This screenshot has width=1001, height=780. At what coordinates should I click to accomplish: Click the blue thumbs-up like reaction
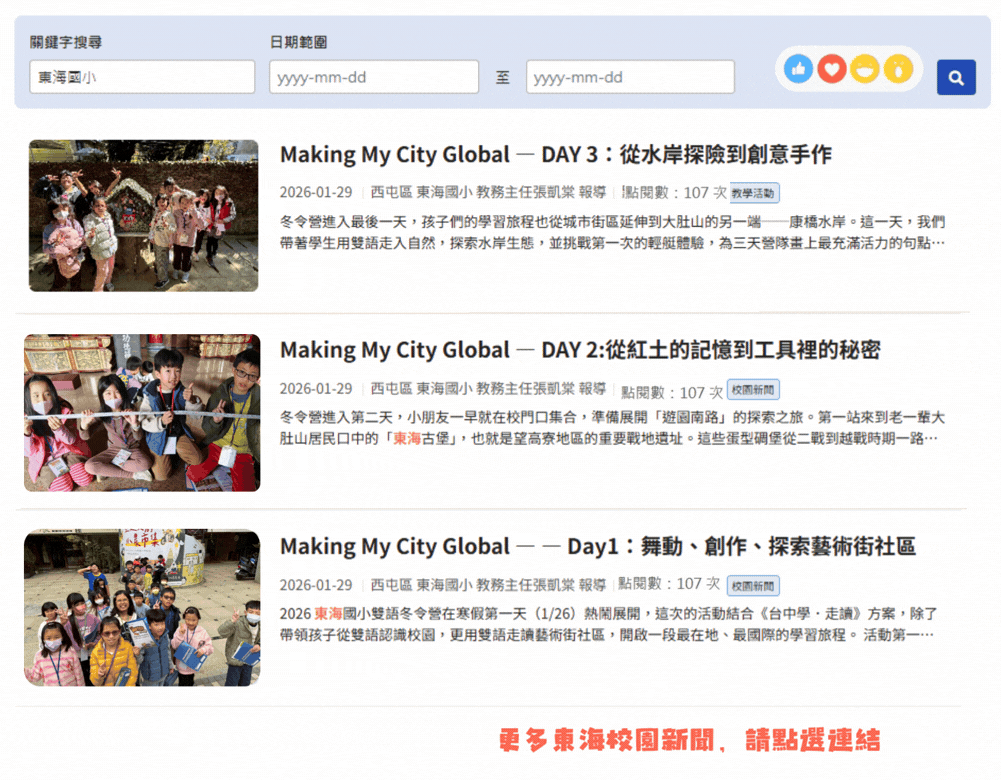pos(798,69)
